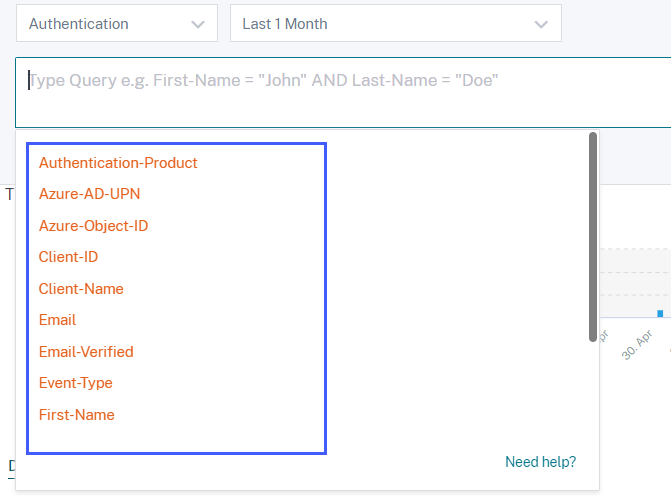The height and width of the screenshot is (501, 671).
Task: Click the chevron arrow beside Authentication
Action: click(199, 23)
